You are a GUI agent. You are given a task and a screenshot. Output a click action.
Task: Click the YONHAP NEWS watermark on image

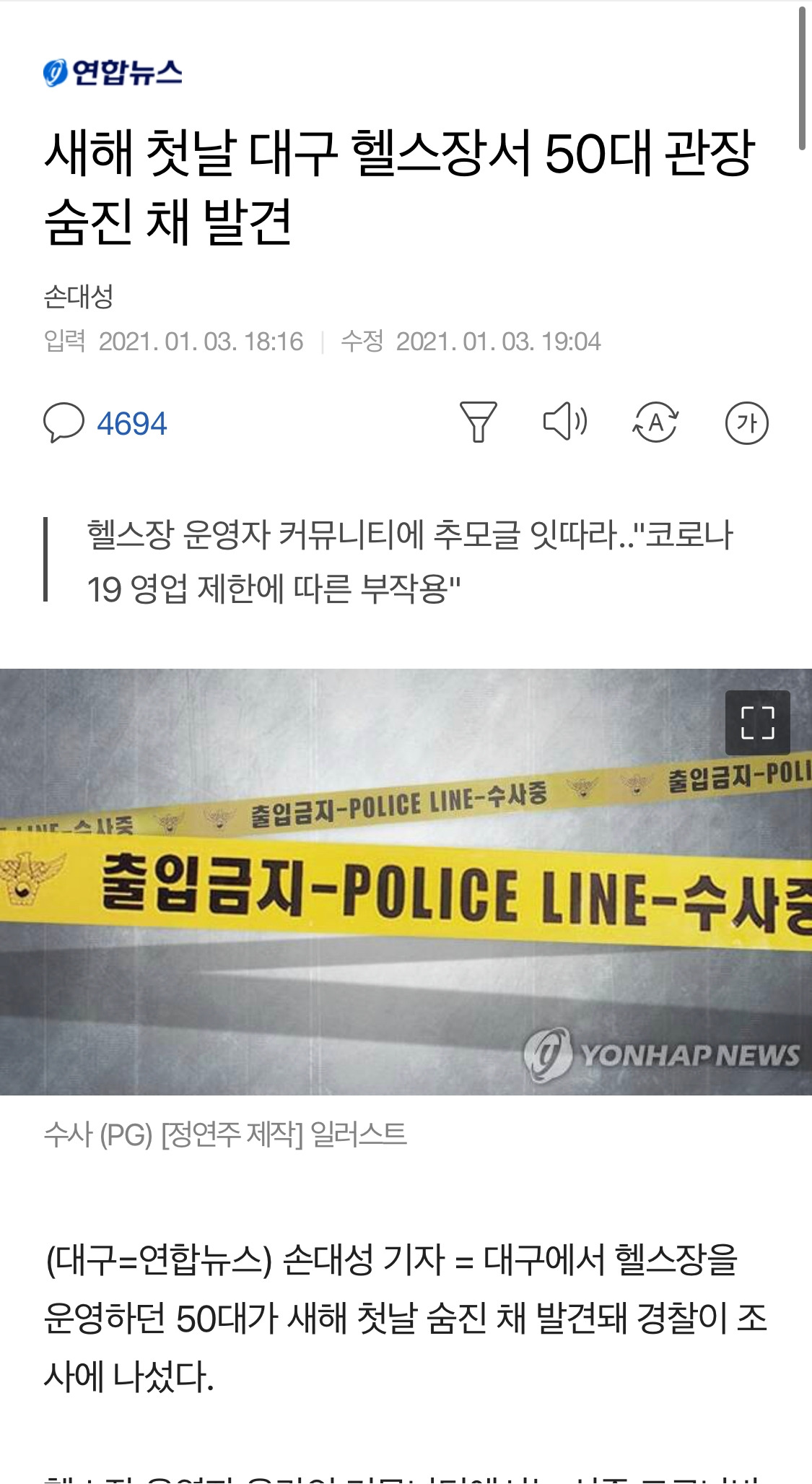tap(662, 1054)
